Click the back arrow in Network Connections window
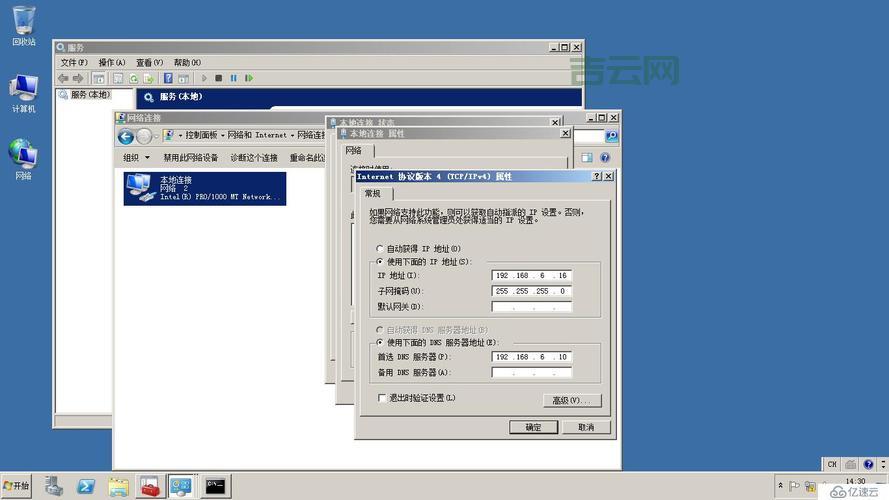889x500 pixels. [126, 136]
